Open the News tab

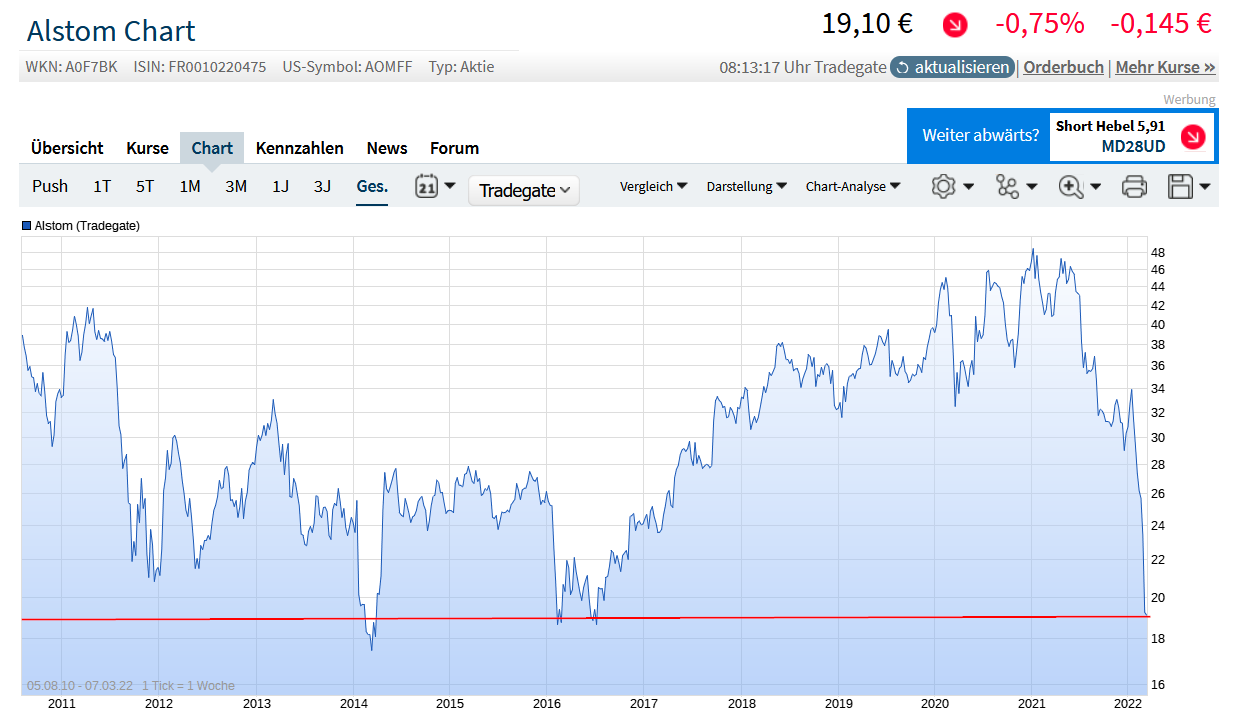click(386, 148)
